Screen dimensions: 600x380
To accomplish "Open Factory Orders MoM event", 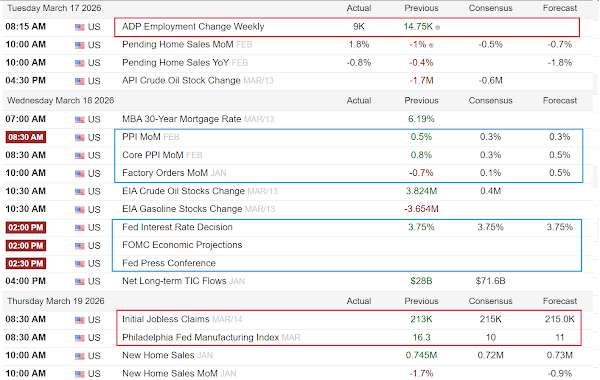I will click(165, 173).
